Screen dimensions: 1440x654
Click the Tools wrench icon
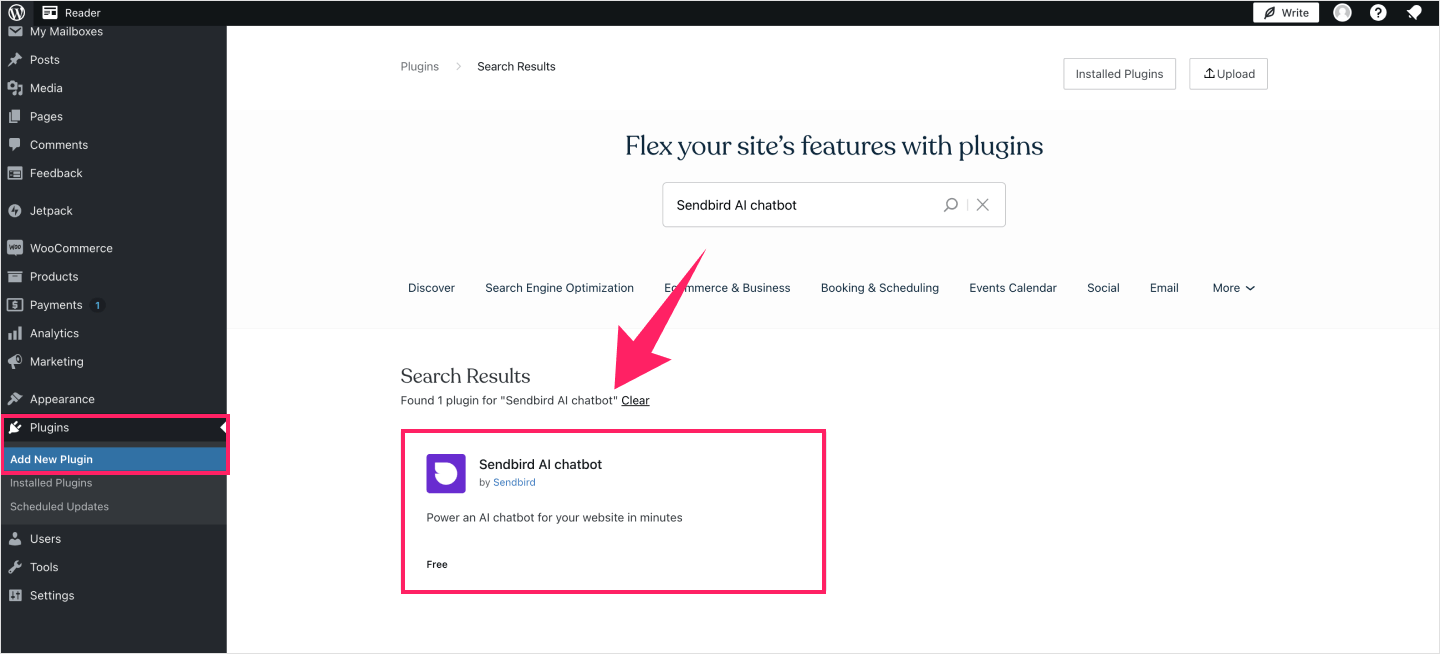15,567
